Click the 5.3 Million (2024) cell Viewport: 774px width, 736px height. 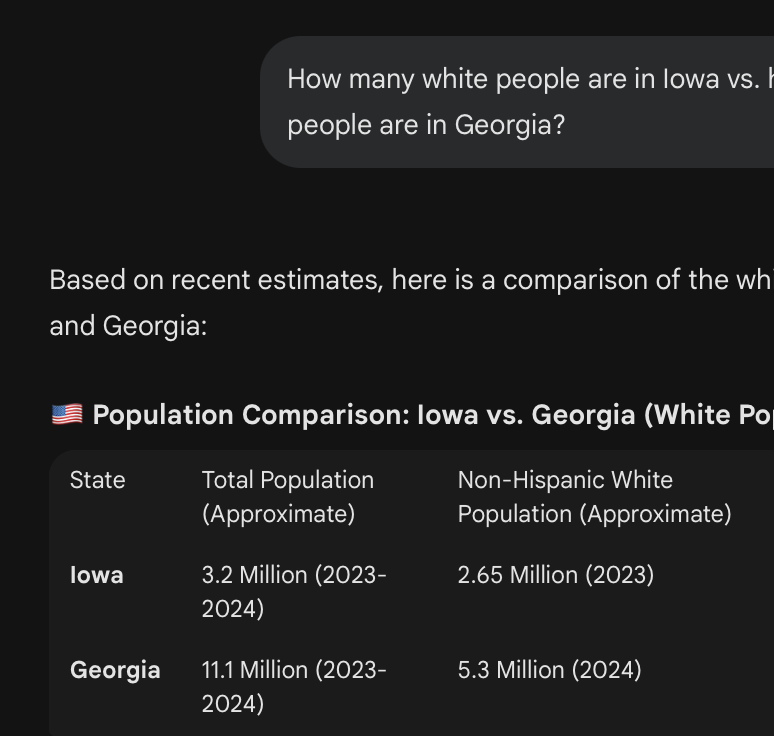(549, 670)
